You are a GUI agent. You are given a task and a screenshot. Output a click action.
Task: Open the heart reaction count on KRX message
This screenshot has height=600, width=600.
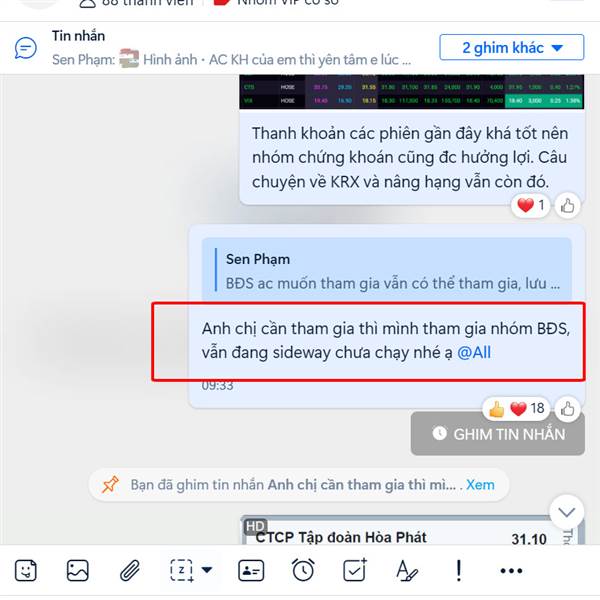click(x=531, y=205)
